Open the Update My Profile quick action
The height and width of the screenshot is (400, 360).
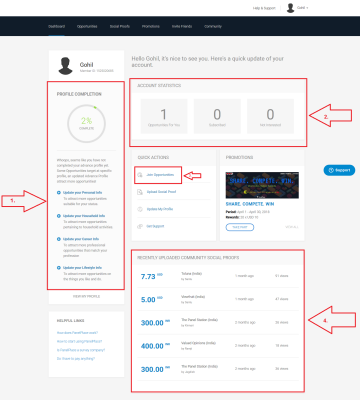click(x=160, y=209)
